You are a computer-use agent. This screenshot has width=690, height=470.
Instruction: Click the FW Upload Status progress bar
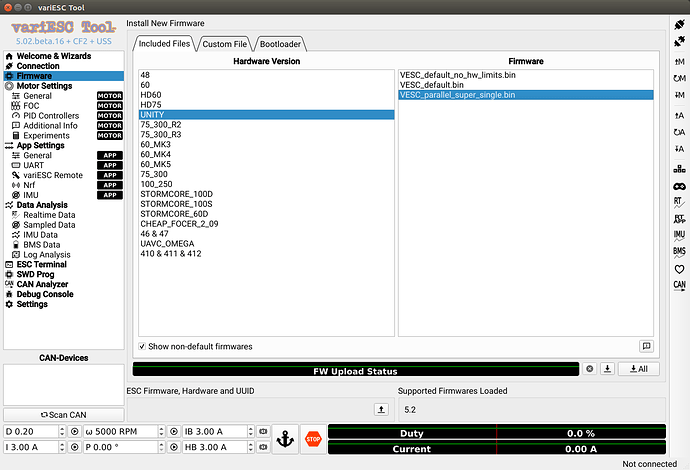click(x=356, y=369)
